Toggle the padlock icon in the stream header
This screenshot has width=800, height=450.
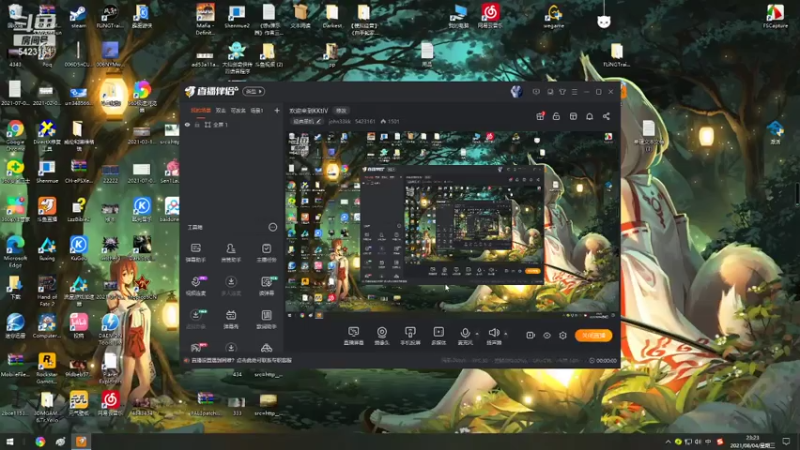point(556,116)
